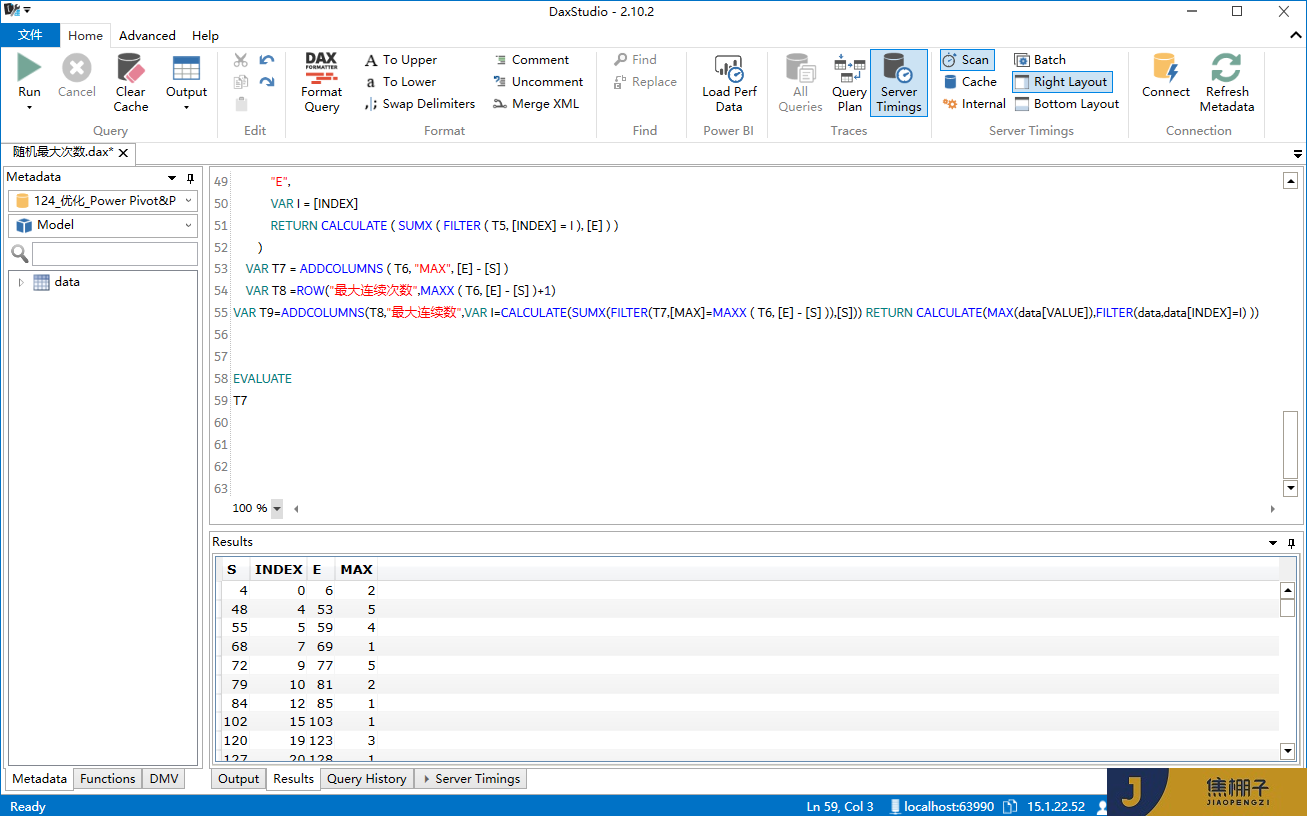Expand the data table node
The width and height of the screenshot is (1307, 816).
click(21, 282)
